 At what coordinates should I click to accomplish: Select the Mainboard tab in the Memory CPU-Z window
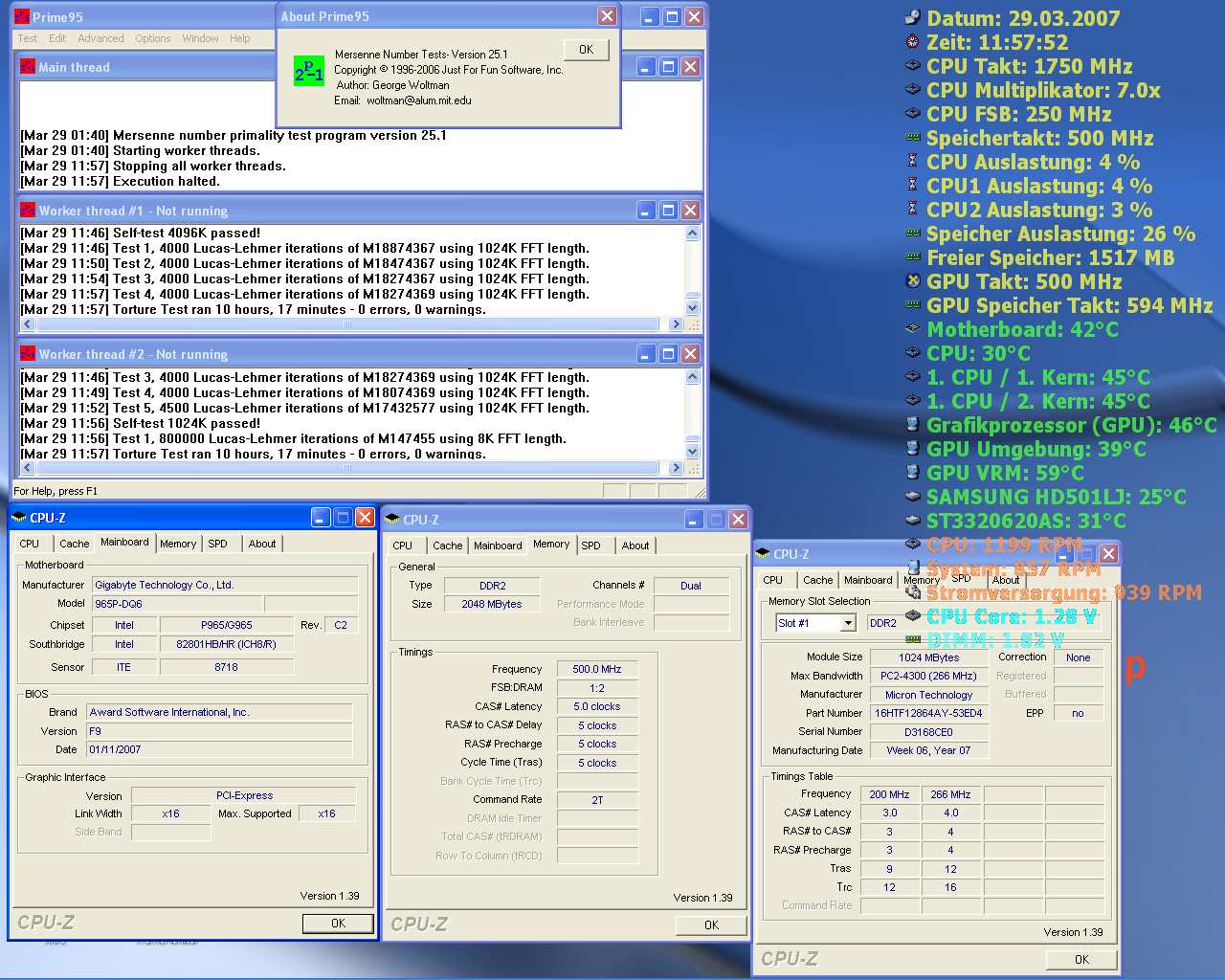coord(498,546)
